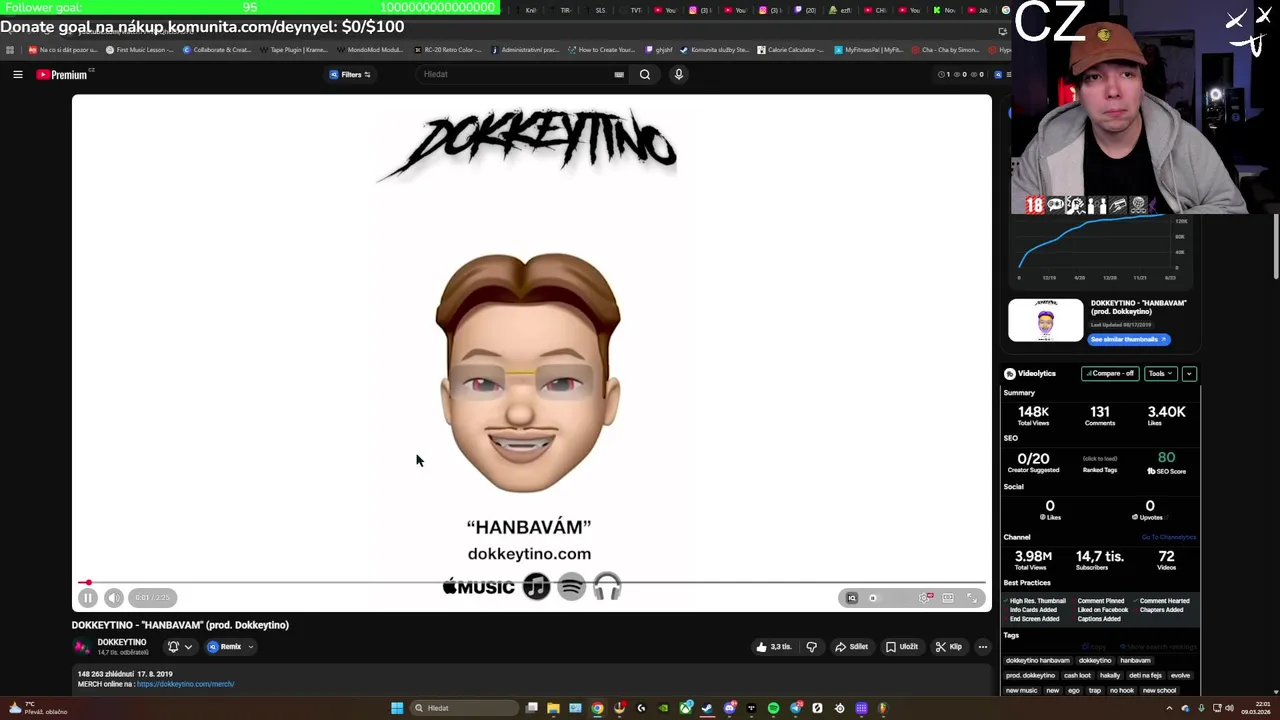Open the on-screen keyboard icon in search bar
This screenshot has width=1280, height=720.
[x=619, y=74]
